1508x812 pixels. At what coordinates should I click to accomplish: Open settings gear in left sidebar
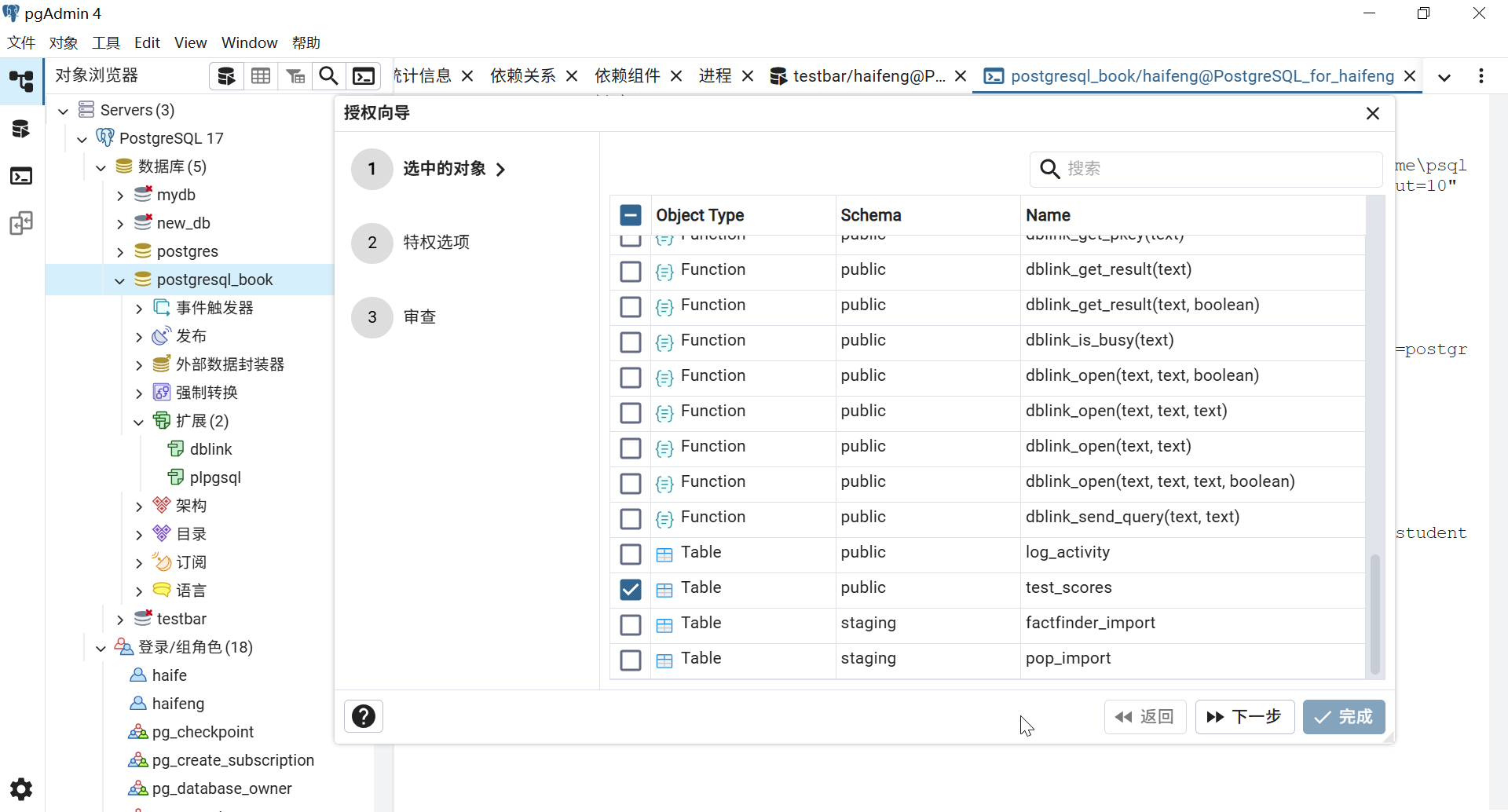(x=21, y=788)
